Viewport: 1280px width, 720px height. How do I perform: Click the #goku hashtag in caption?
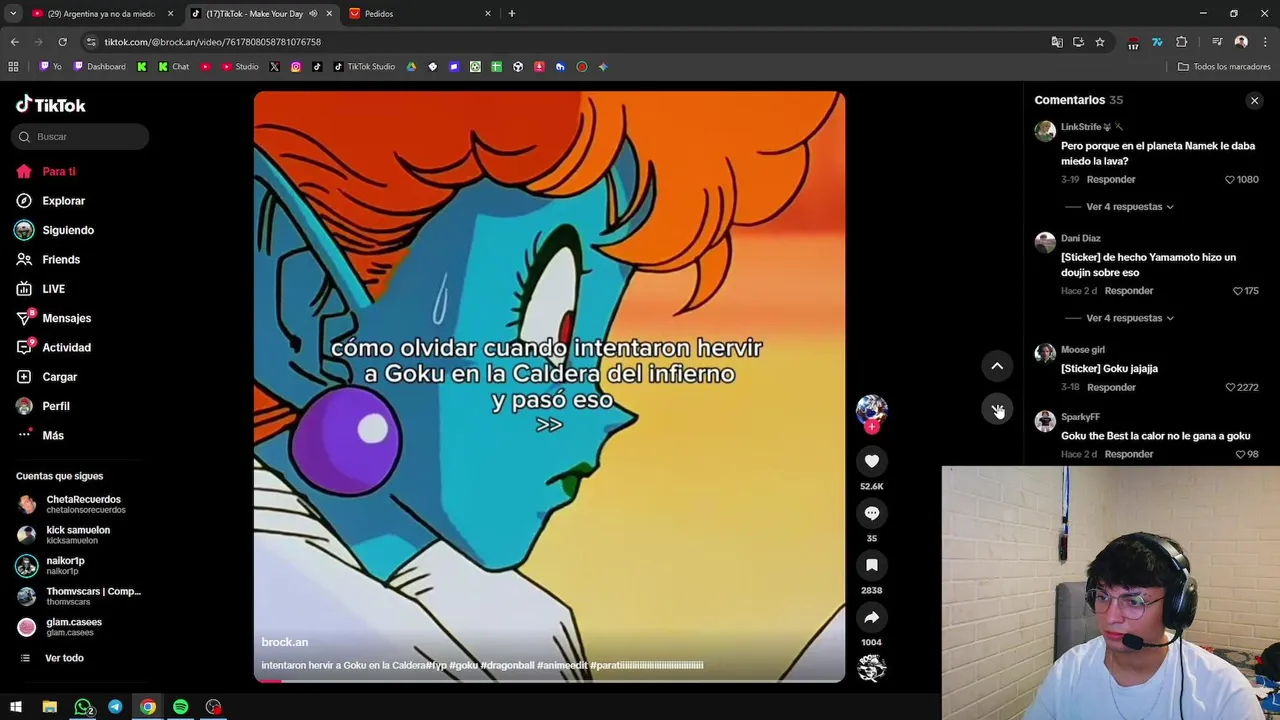tap(463, 665)
